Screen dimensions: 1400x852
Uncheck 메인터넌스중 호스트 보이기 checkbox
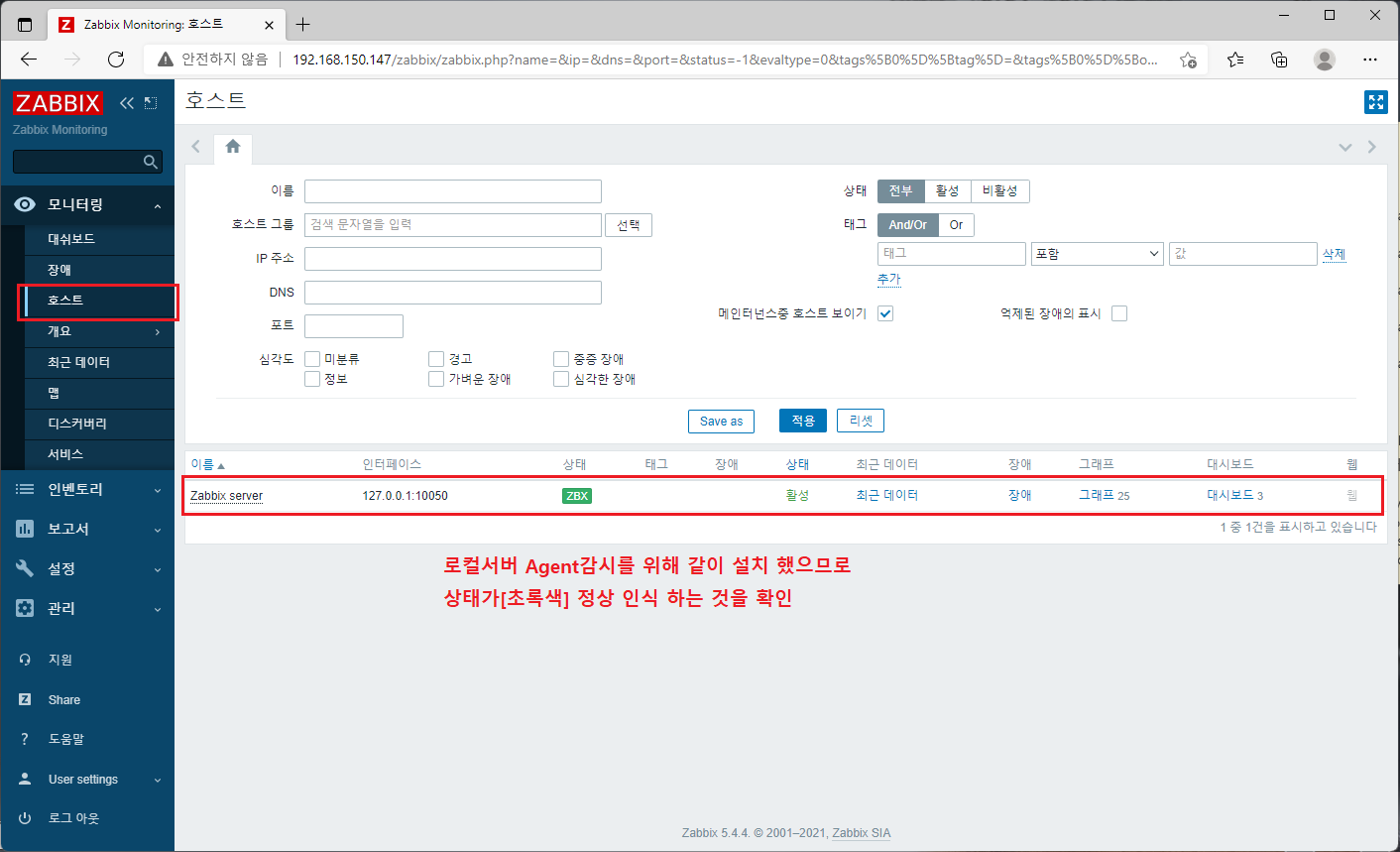click(x=885, y=313)
